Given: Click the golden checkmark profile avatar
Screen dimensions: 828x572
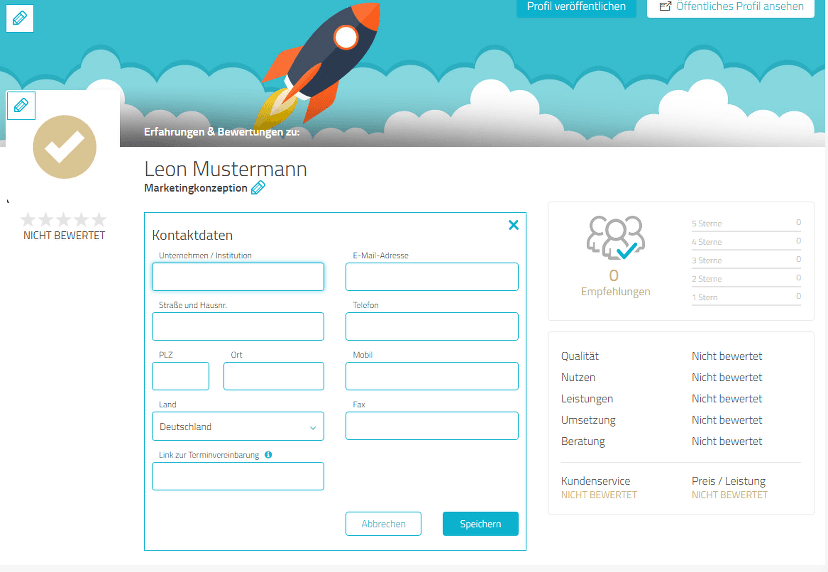Looking at the screenshot, I should coord(65,147).
